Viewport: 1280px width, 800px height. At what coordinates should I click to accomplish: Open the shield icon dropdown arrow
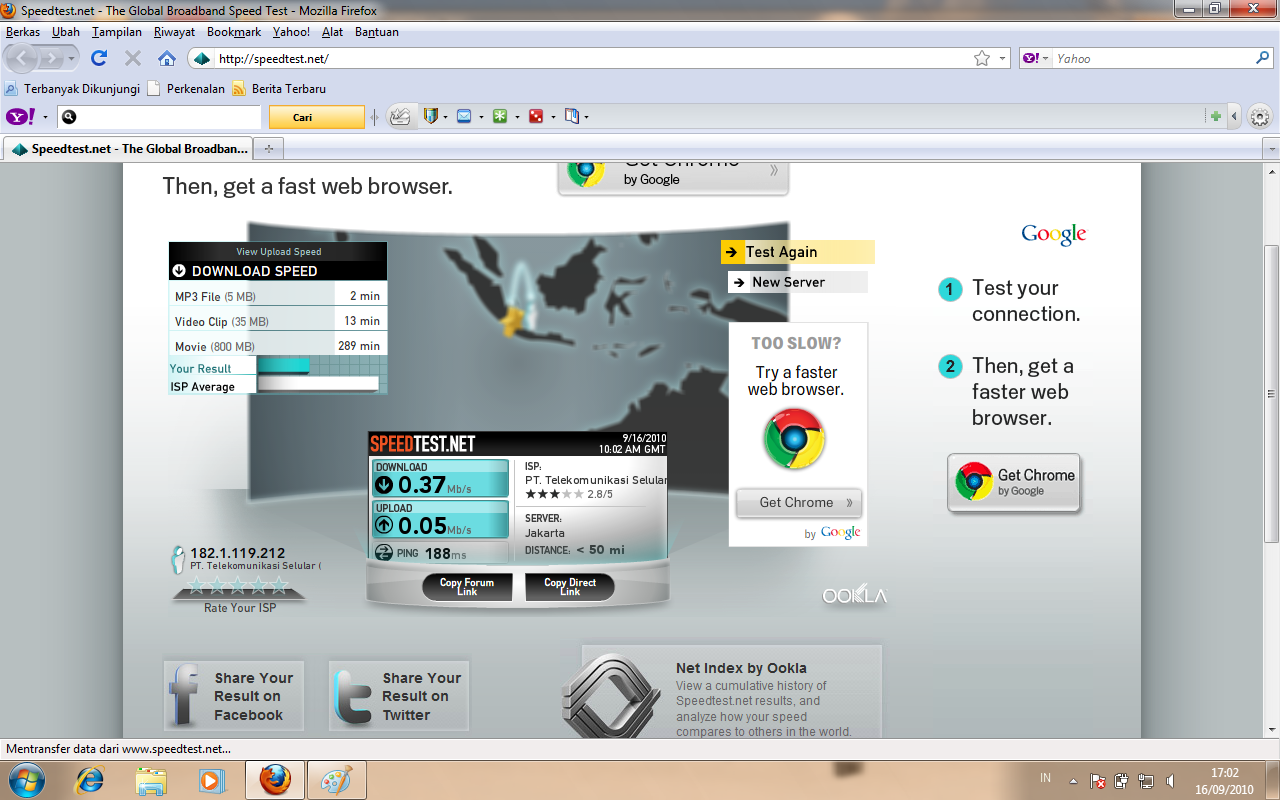pos(445,117)
